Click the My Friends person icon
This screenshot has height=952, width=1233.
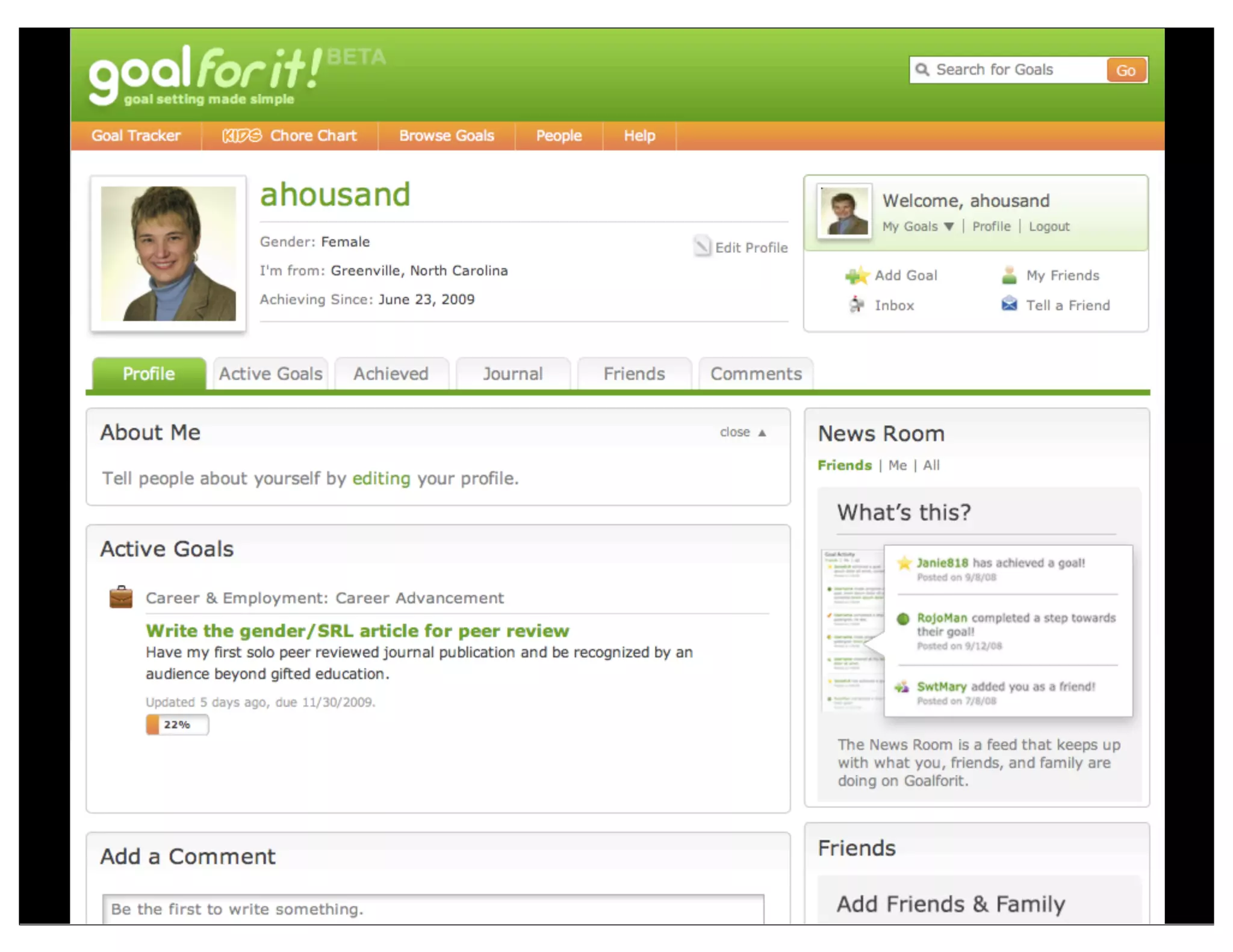1009,276
